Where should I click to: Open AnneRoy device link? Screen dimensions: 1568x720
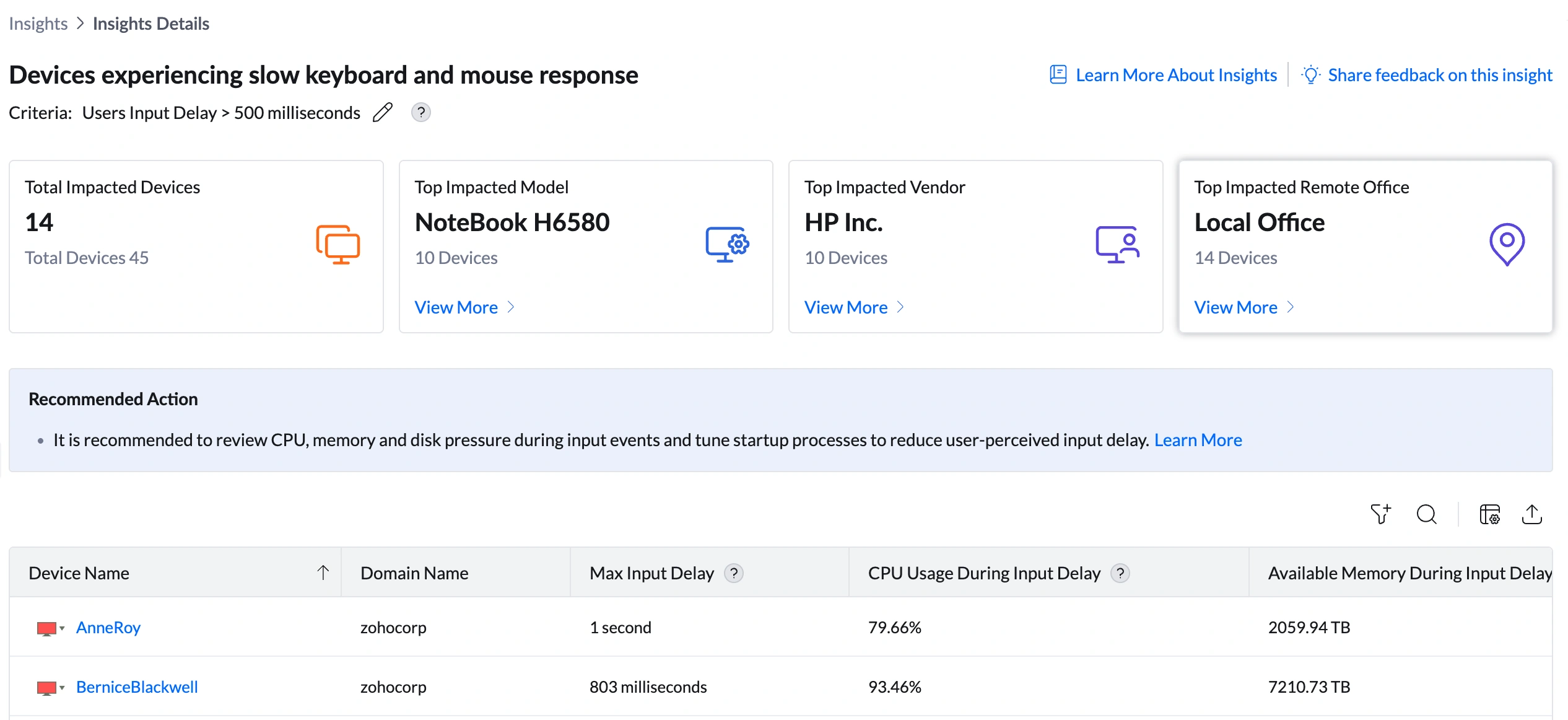[108, 628]
